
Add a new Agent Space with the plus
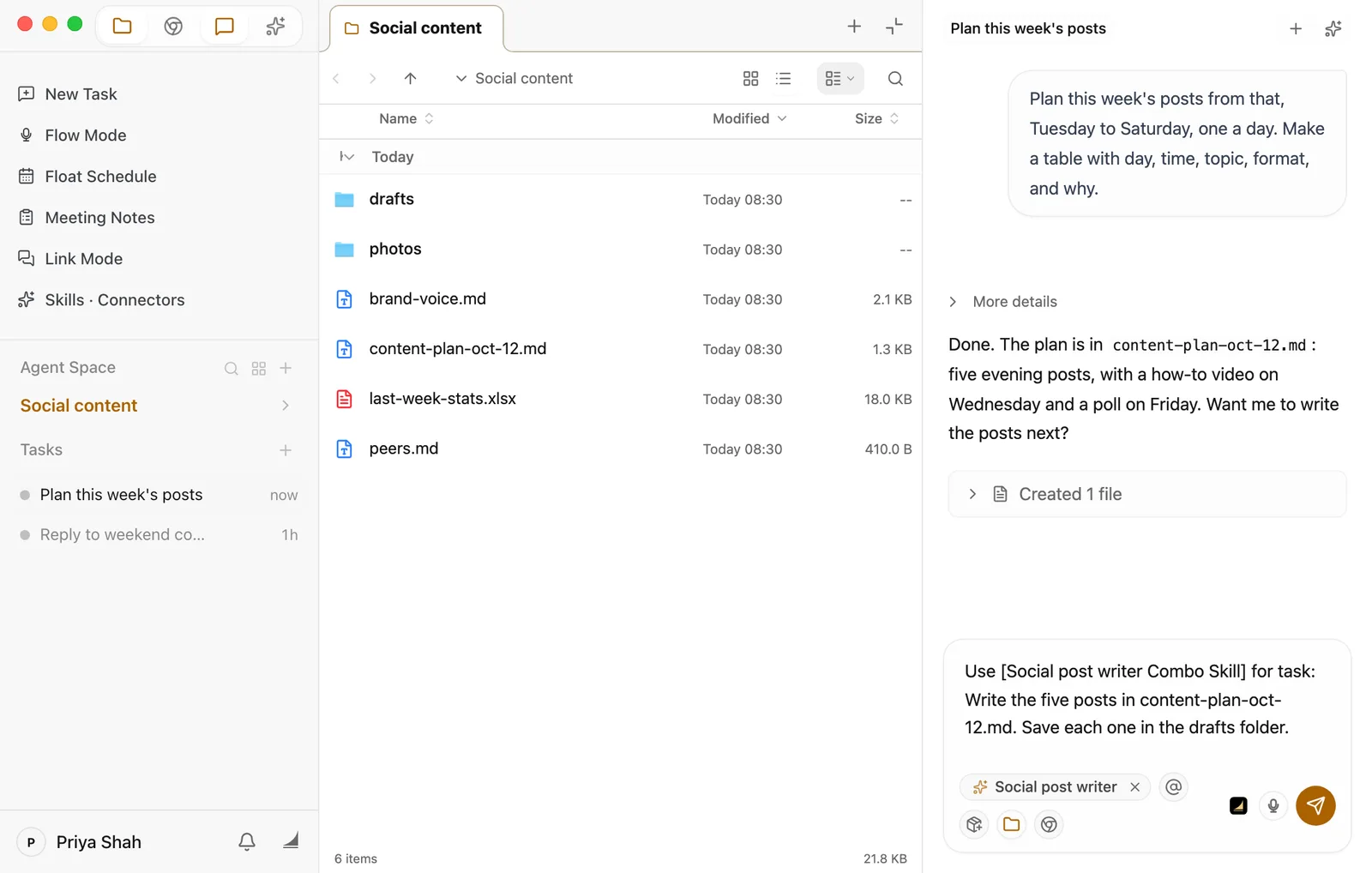pyautogui.click(x=286, y=368)
